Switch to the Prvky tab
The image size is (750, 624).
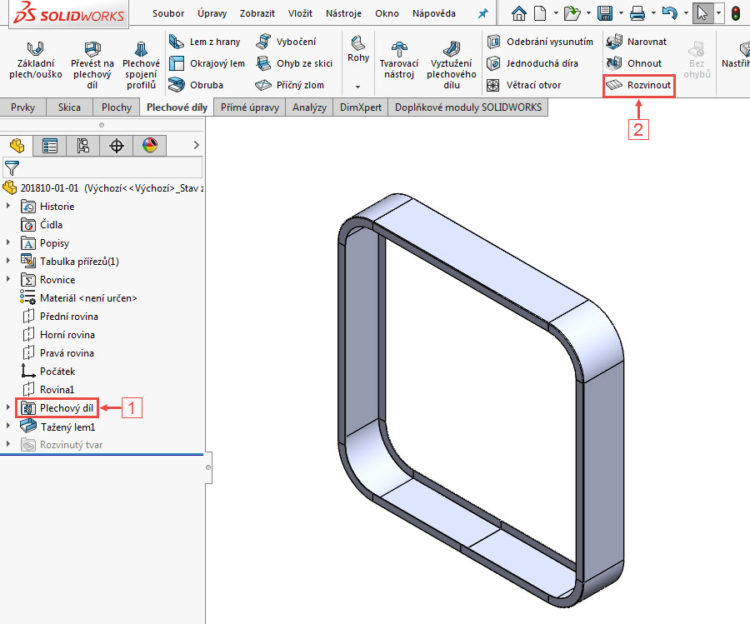22,108
